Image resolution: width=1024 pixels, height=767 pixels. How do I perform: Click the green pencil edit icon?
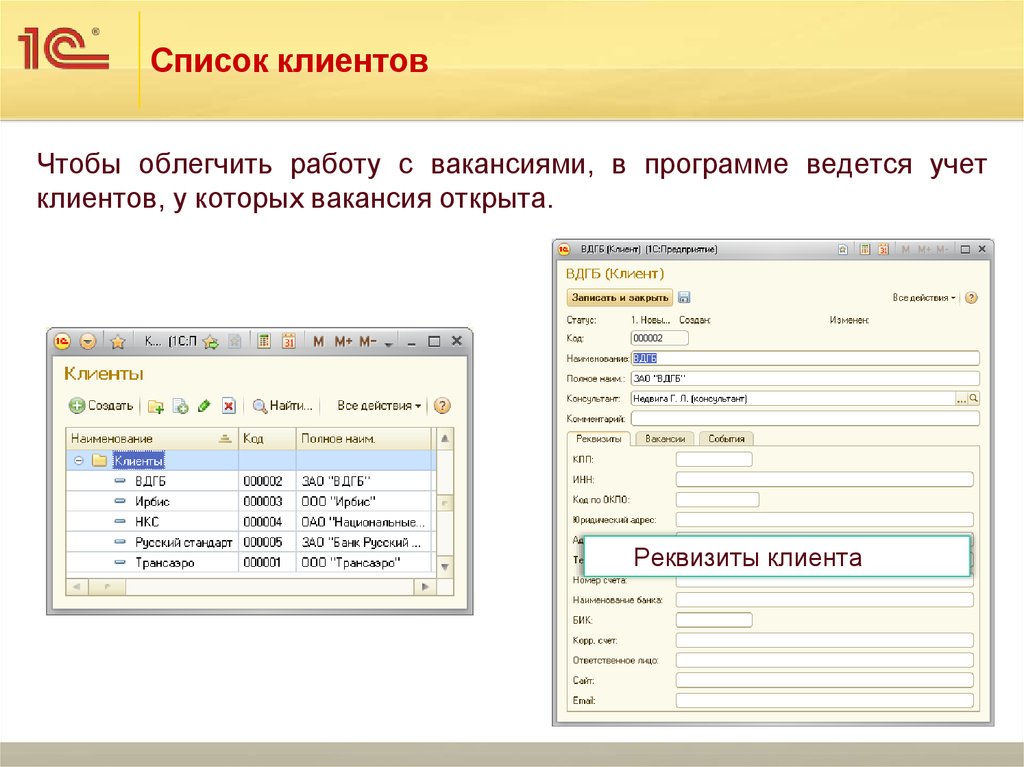point(204,406)
